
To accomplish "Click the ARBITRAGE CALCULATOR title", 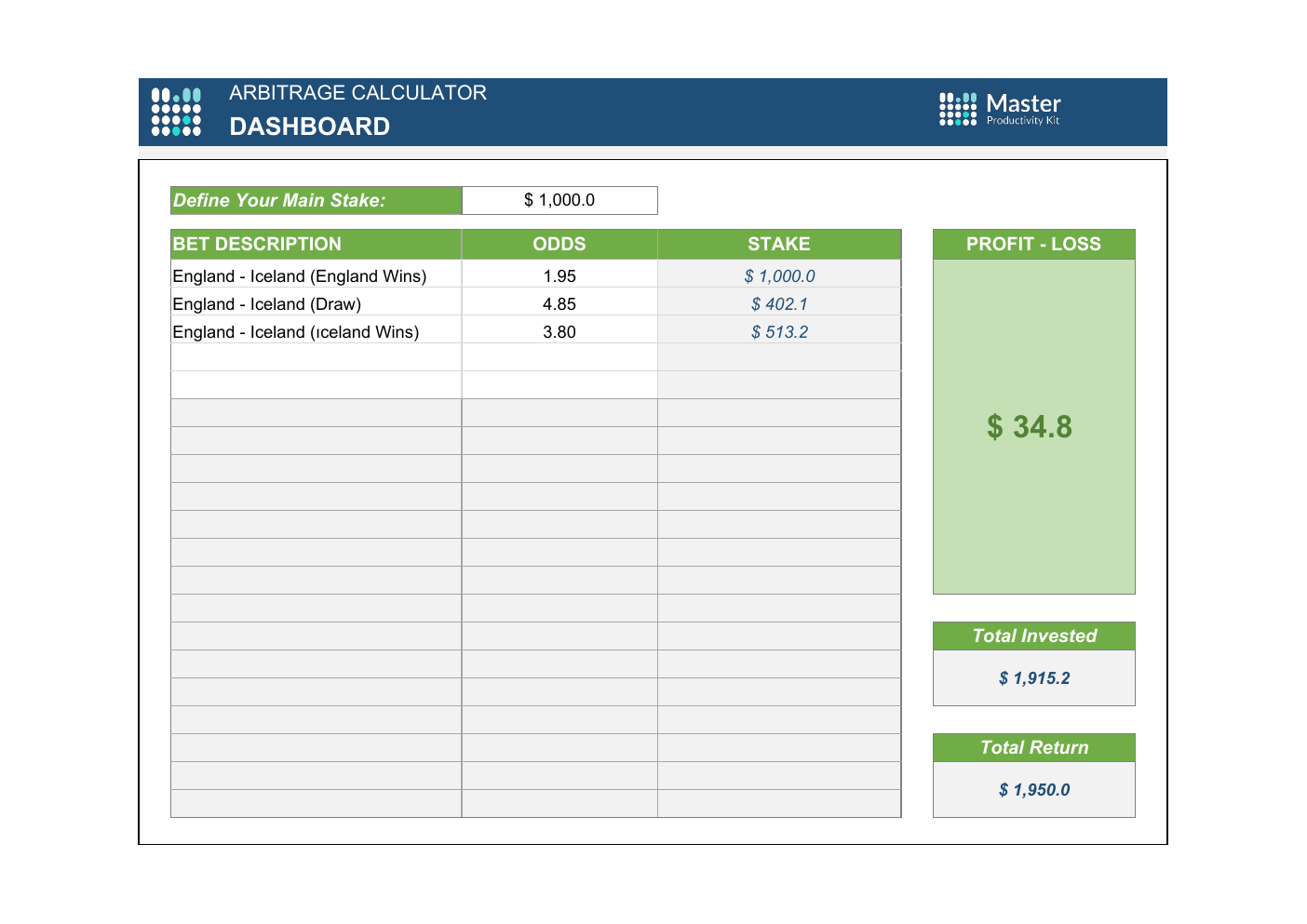I will point(358,93).
